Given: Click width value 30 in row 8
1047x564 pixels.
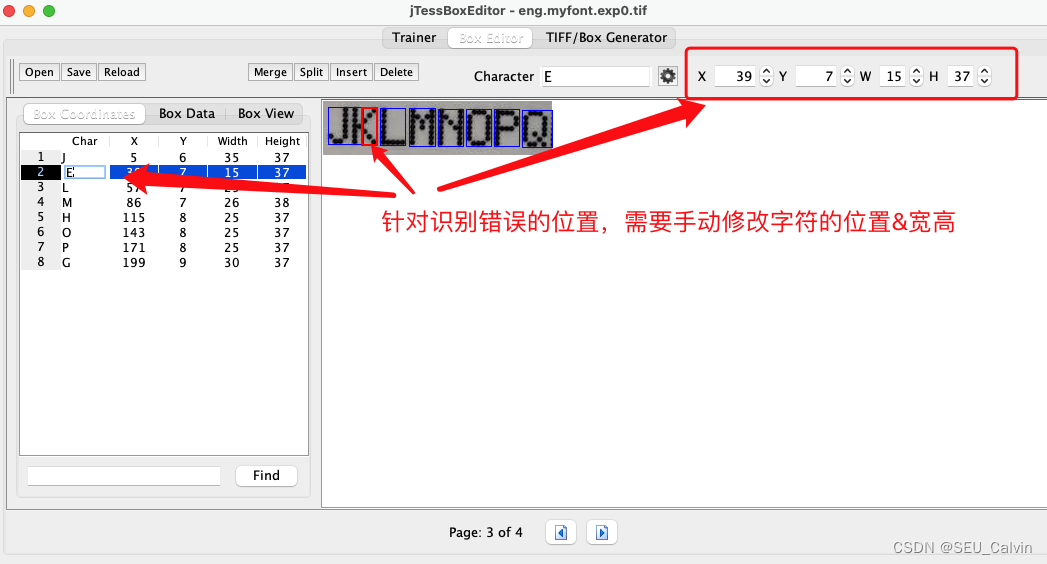Looking at the screenshot, I should [x=232, y=262].
